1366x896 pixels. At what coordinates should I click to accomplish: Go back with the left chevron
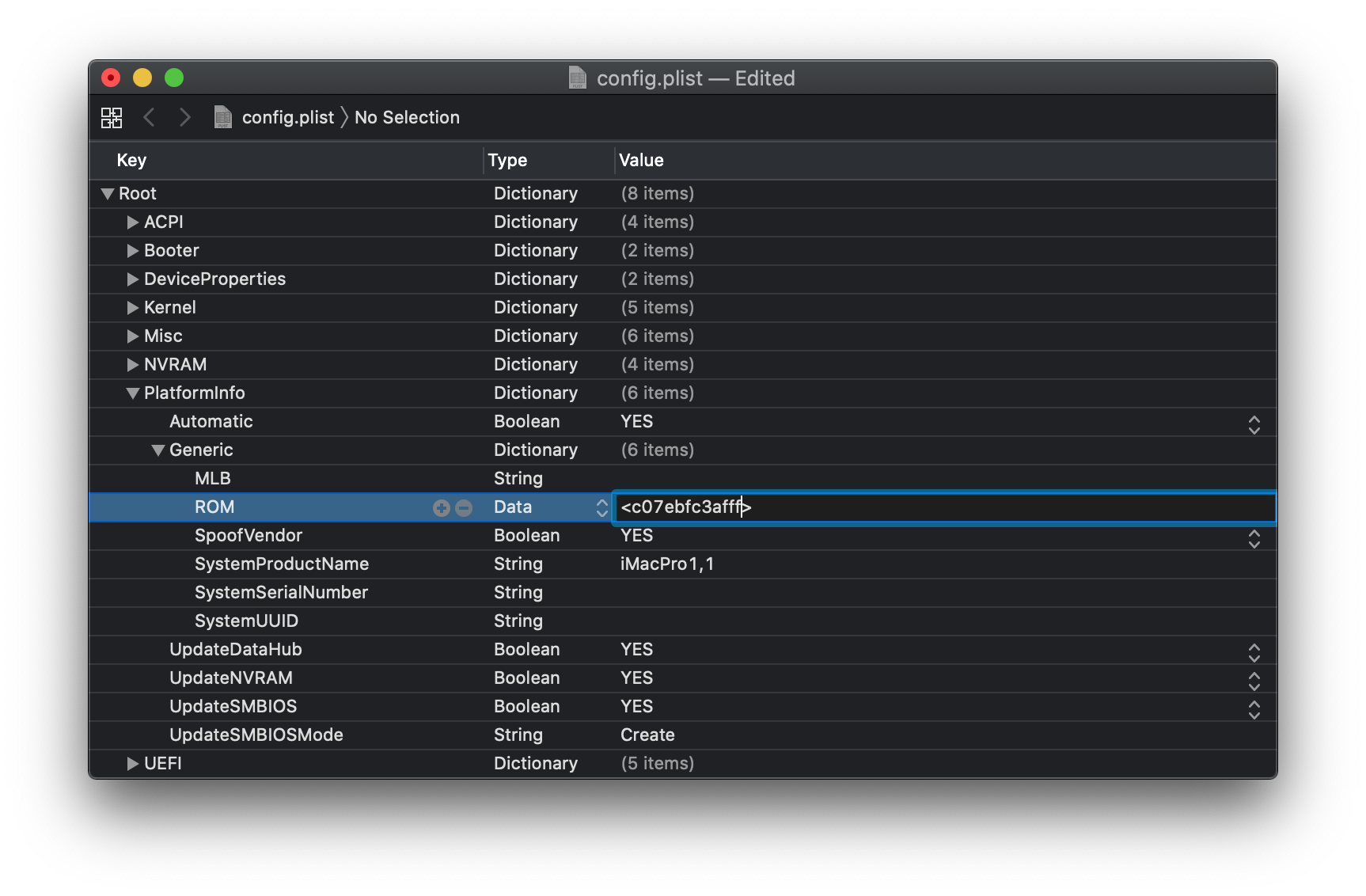149,117
